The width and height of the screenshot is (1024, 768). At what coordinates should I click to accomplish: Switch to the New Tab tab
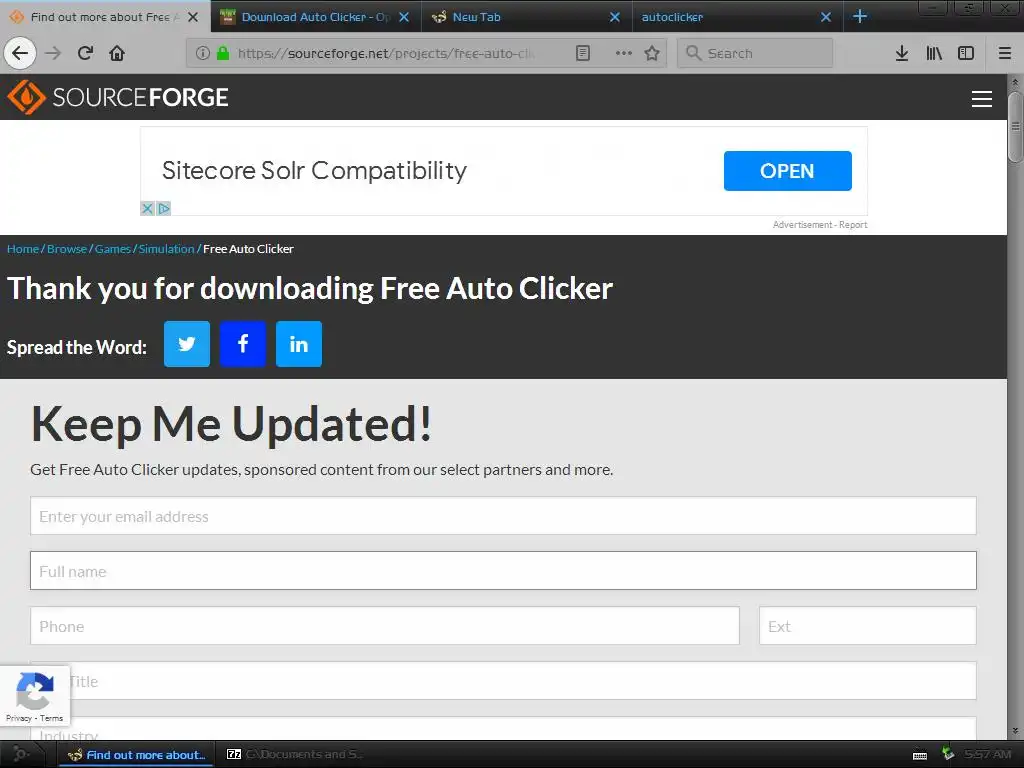(527, 17)
